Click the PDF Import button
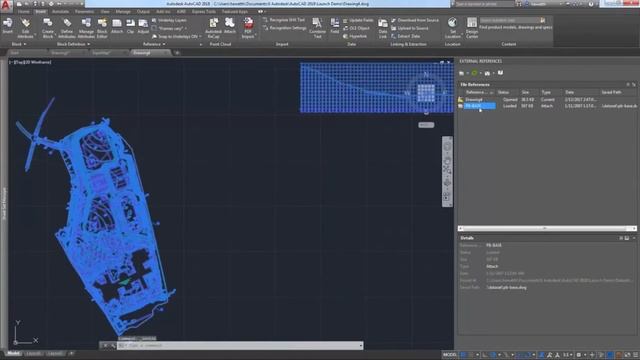The image size is (640, 360). pos(248,28)
